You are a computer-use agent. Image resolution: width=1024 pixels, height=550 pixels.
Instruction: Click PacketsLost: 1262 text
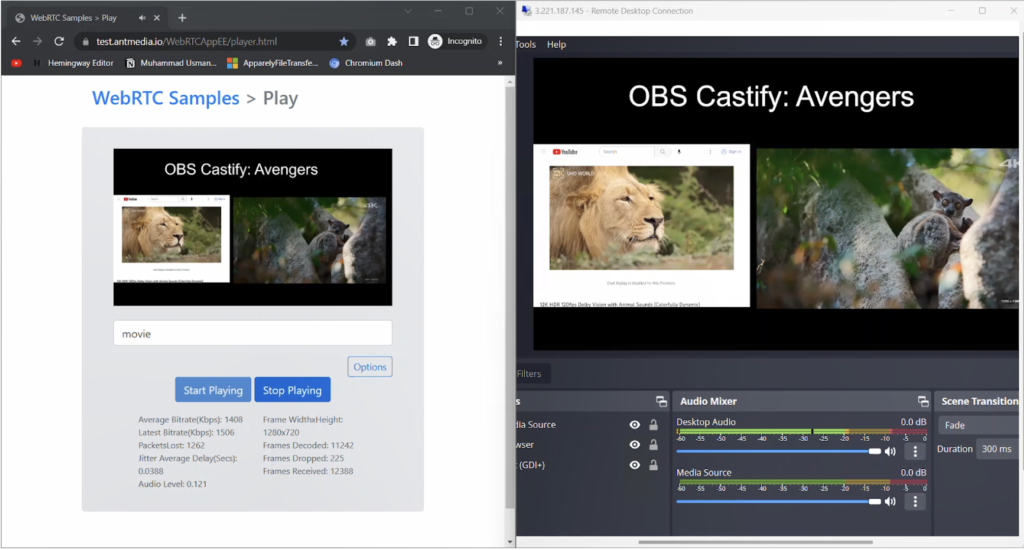click(171, 445)
